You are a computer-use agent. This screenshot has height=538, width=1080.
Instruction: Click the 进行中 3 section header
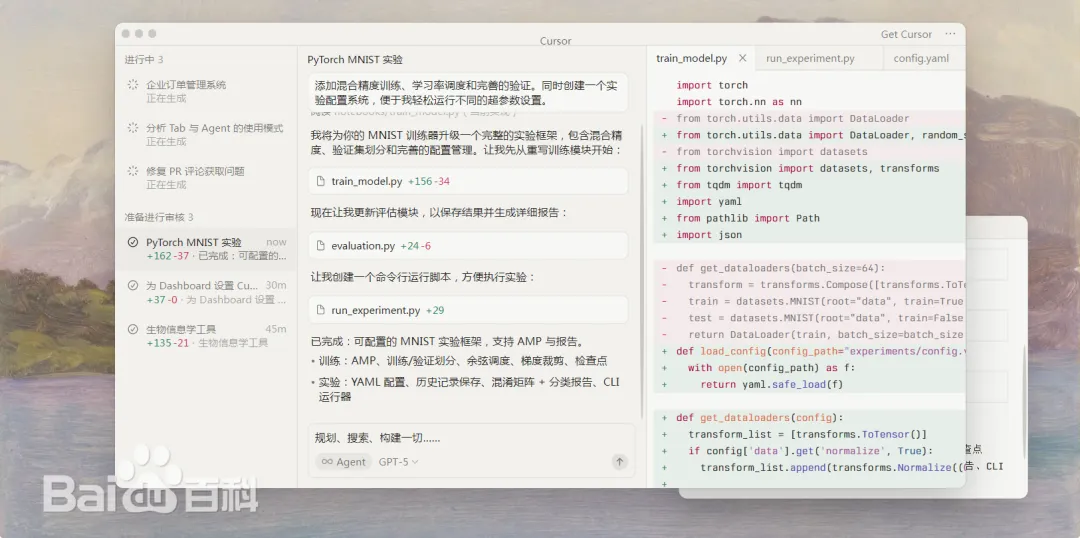(x=144, y=60)
